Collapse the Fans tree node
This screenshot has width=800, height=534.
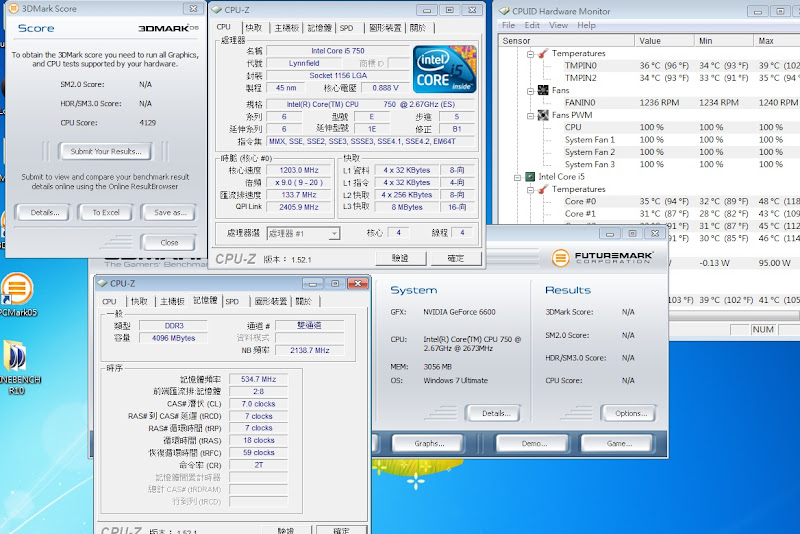click(531, 91)
